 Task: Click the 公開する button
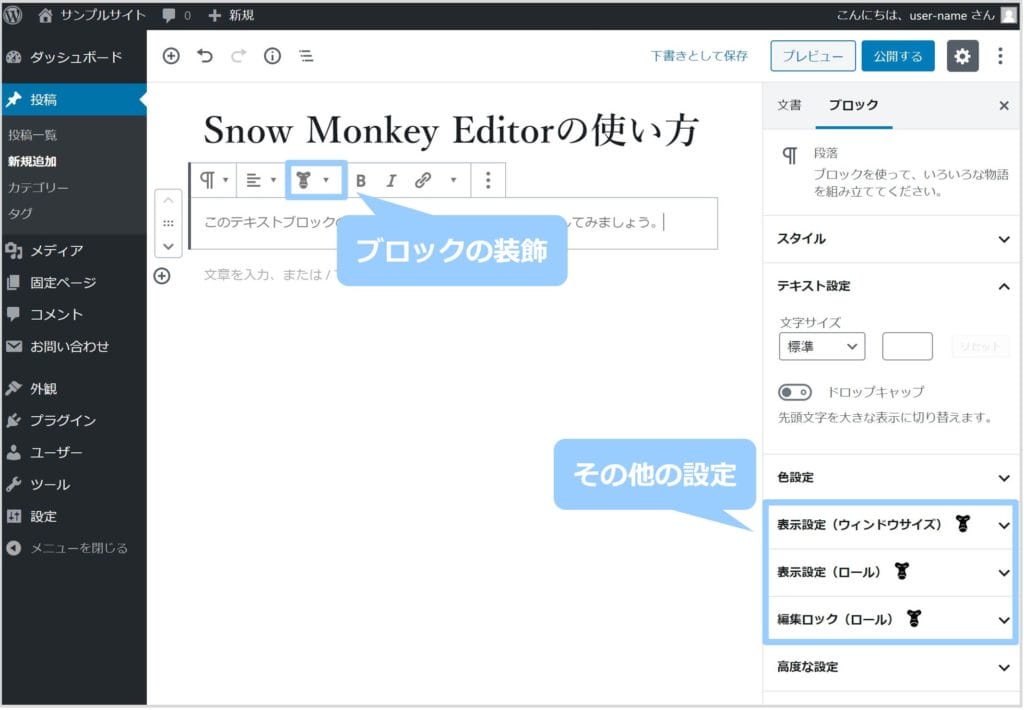click(897, 56)
